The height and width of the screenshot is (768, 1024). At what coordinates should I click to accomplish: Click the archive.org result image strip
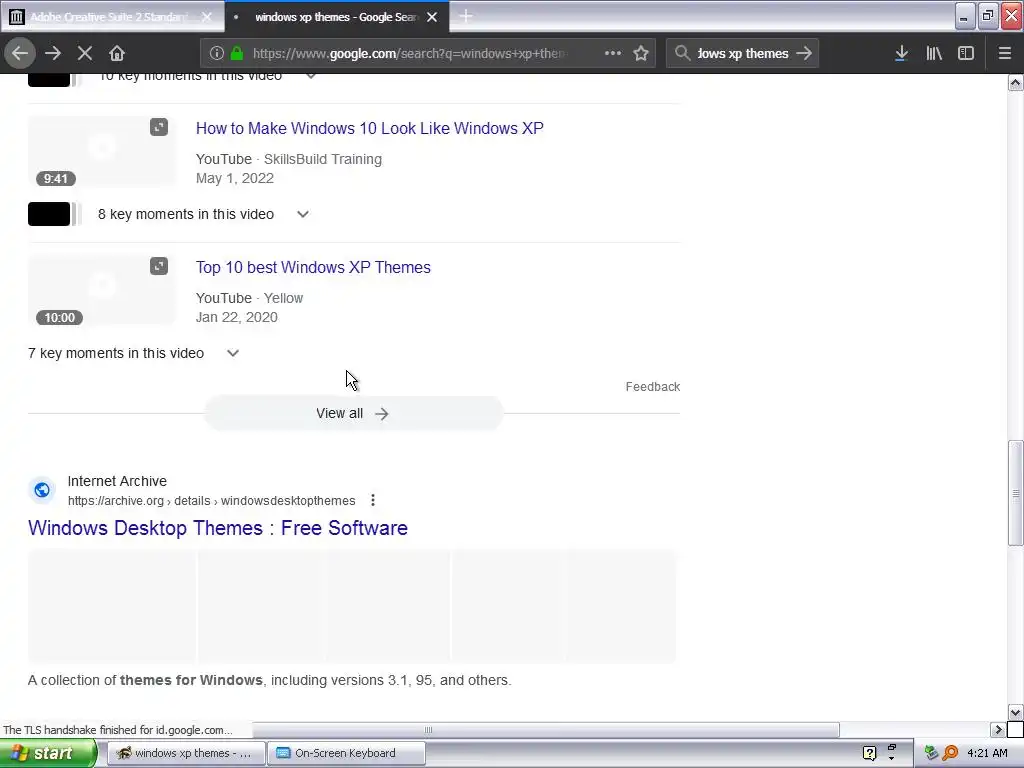pyautogui.click(x=352, y=606)
